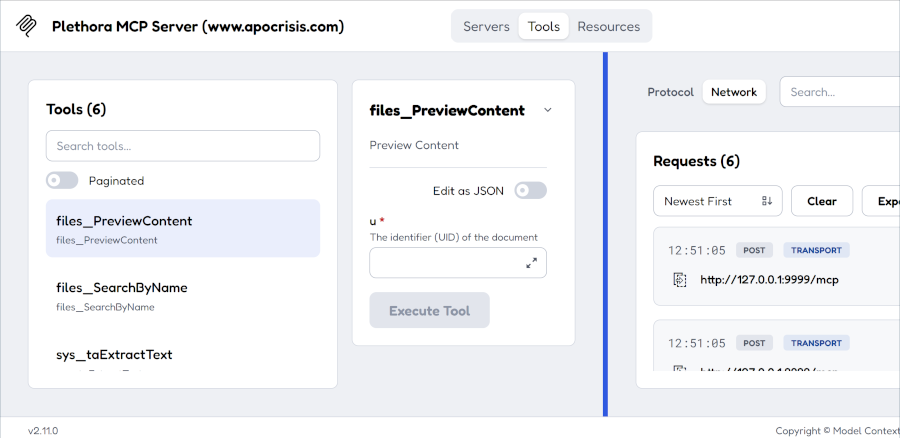Click the Tools (6) heading
Viewport: 900px width, 438px height.
click(76, 109)
